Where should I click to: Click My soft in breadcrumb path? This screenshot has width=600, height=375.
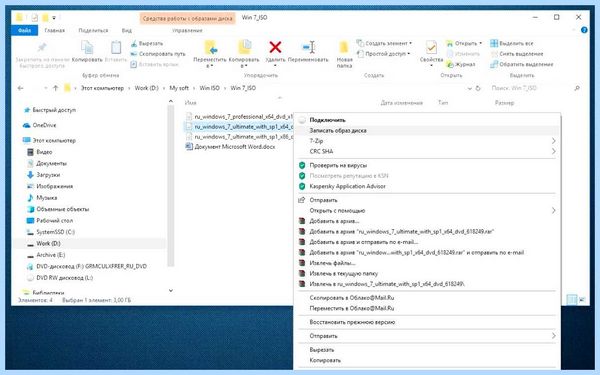pos(179,88)
